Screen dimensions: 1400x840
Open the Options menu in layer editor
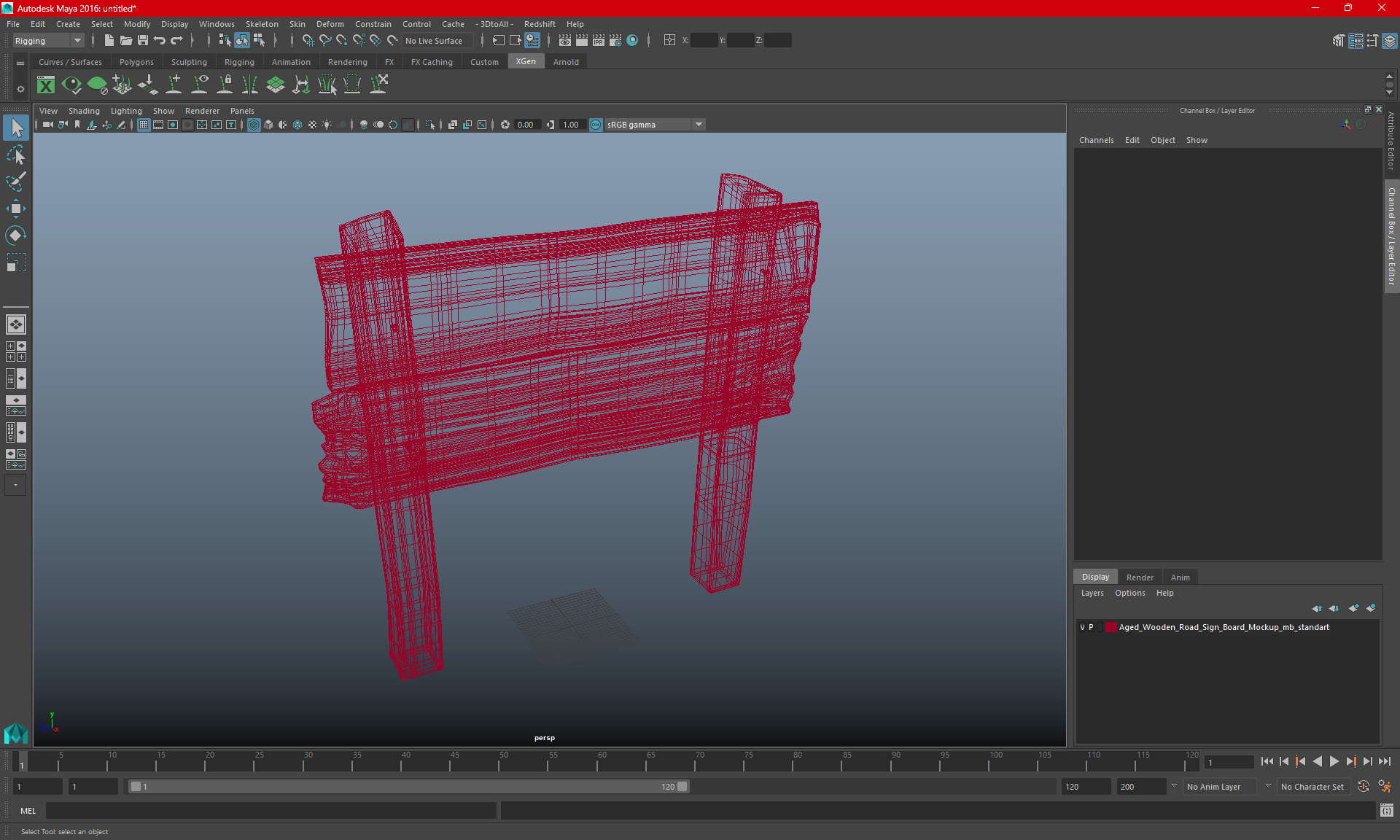(1129, 593)
